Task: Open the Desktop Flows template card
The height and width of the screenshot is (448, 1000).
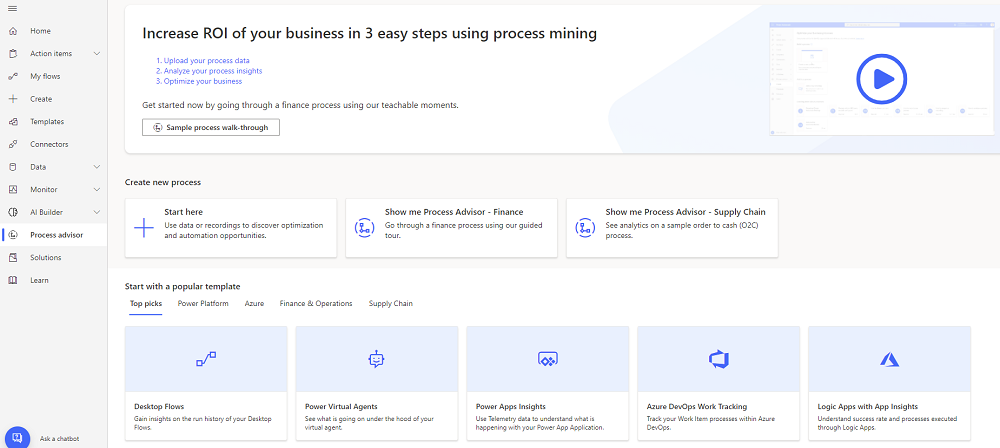Action: click(204, 383)
